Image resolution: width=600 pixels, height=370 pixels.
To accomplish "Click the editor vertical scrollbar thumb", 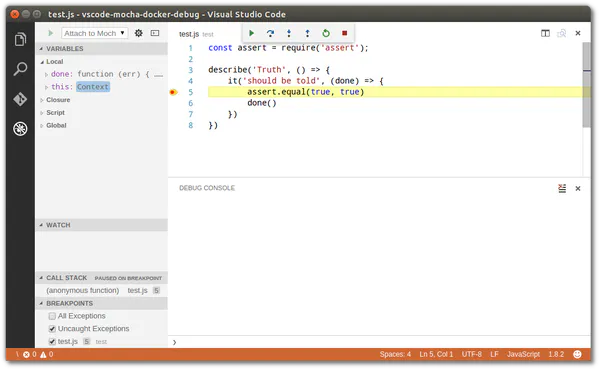I will coord(586,85).
